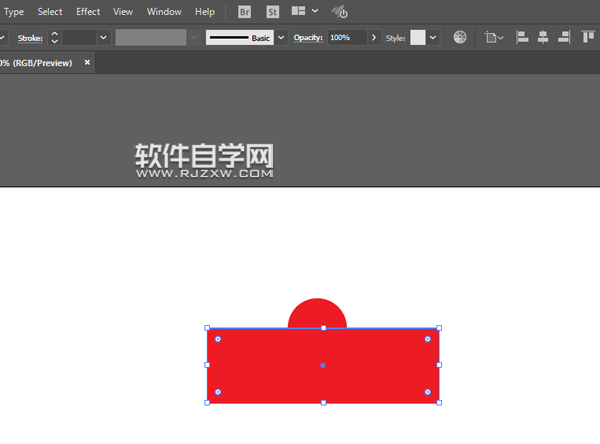
Task: Click the bottom-middle bounding box handle
Action: (x=324, y=403)
